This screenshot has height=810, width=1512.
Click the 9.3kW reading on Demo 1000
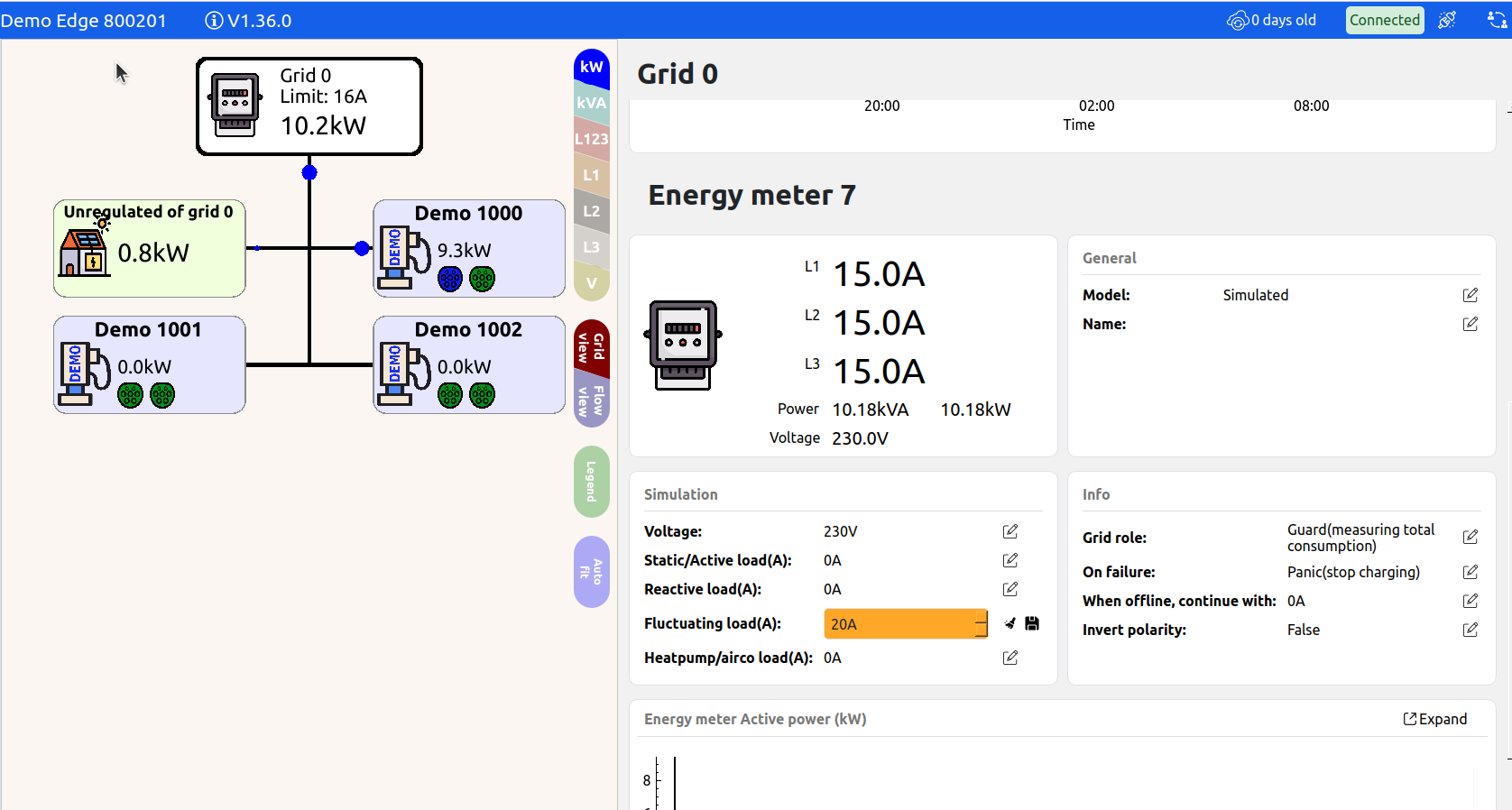465,251
